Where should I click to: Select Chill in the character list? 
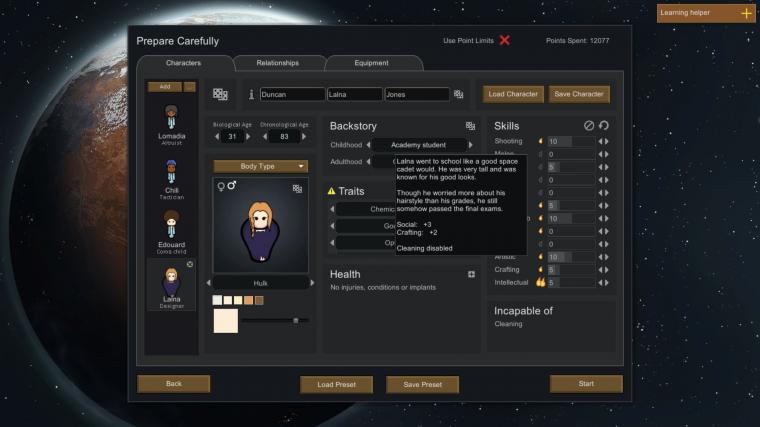[x=172, y=179]
